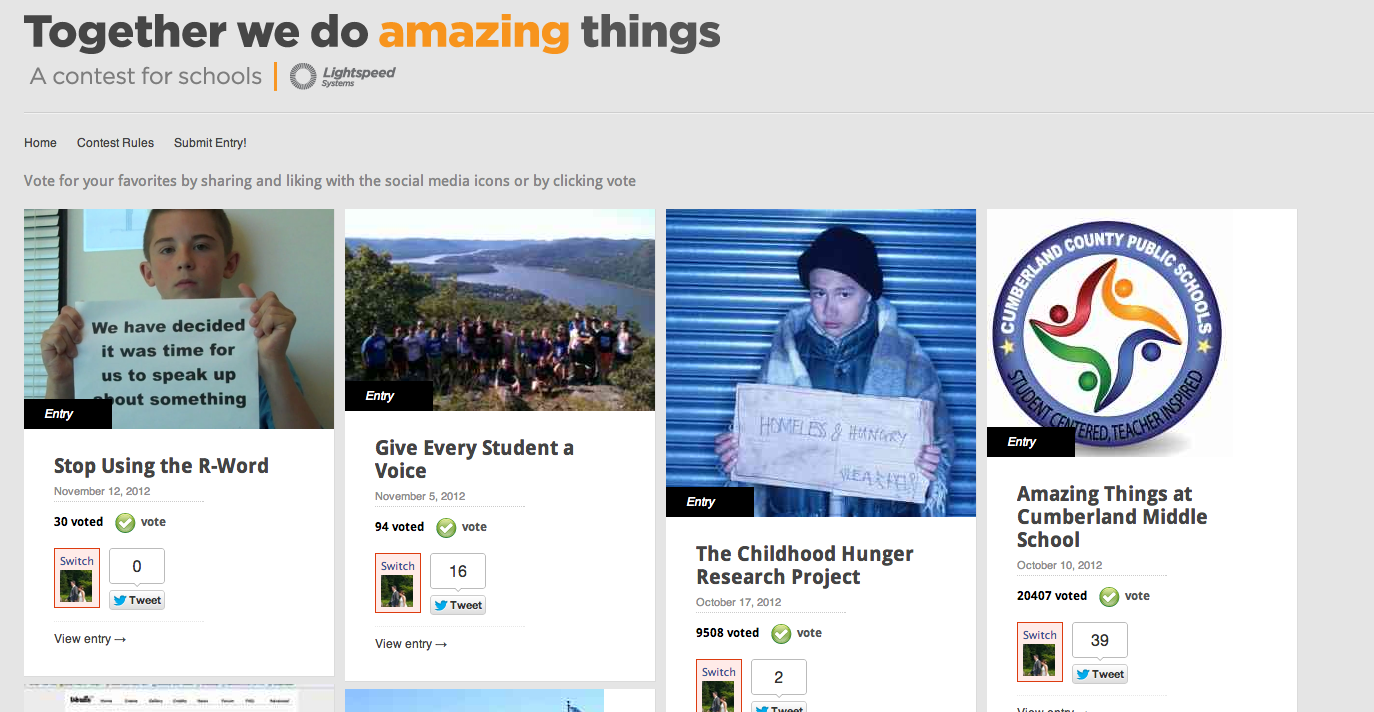The image size is (1374, 712).
Task: Tweet the Cumberland Middle School entry
Action: coord(1100,674)
